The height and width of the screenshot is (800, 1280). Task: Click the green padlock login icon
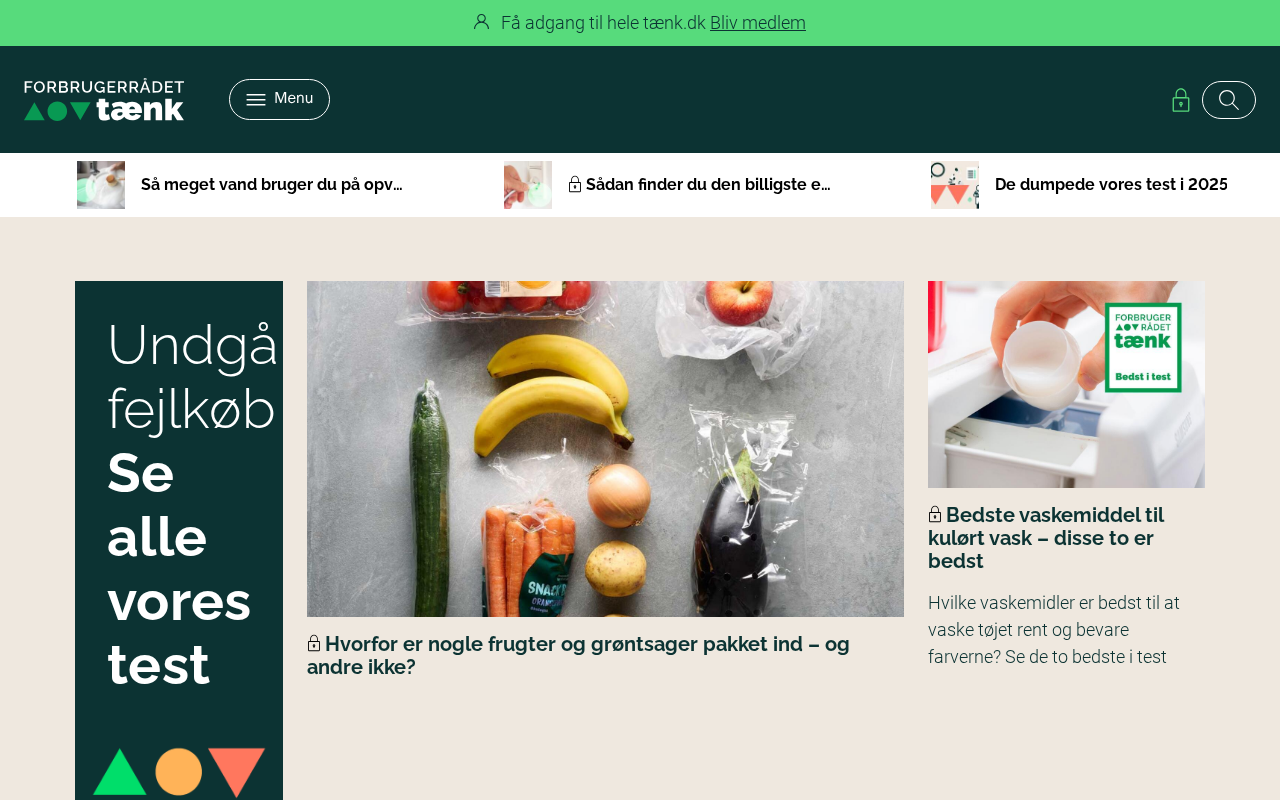point(1180,100)
